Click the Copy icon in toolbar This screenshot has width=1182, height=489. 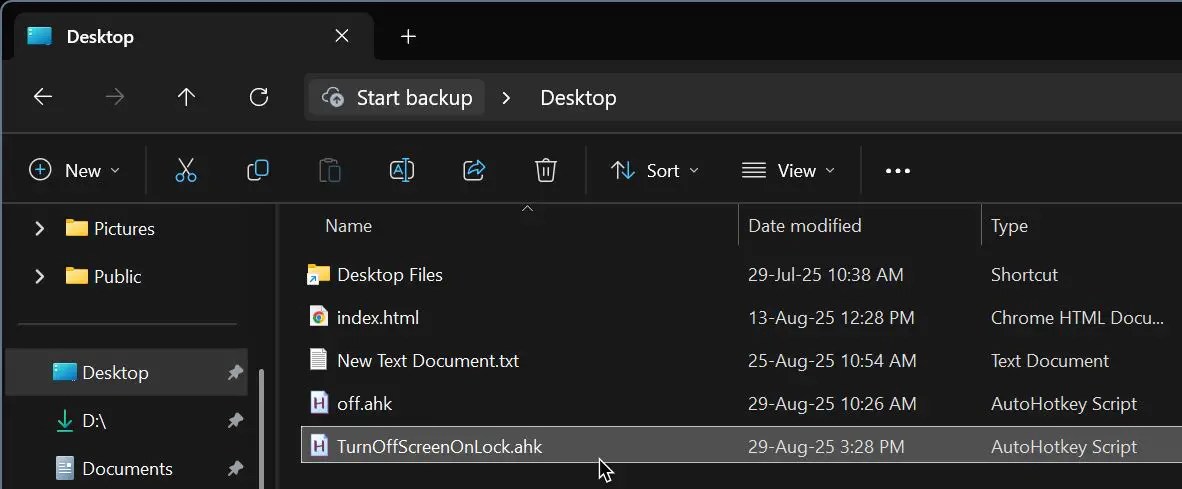[258, 170]
